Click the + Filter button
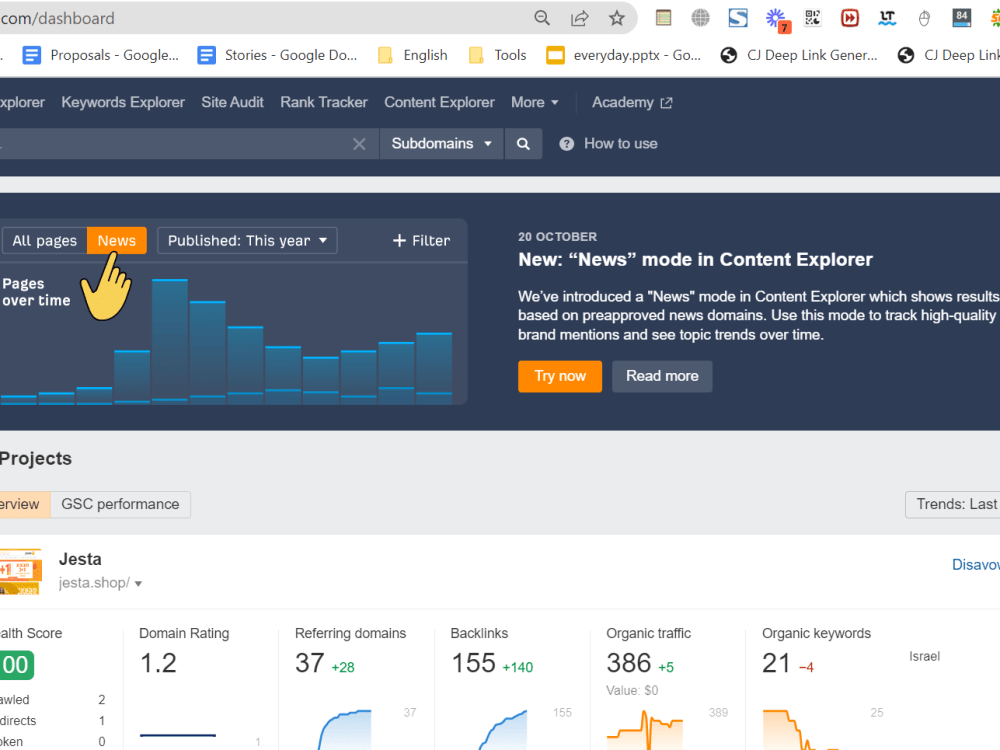 coord(422,240)
